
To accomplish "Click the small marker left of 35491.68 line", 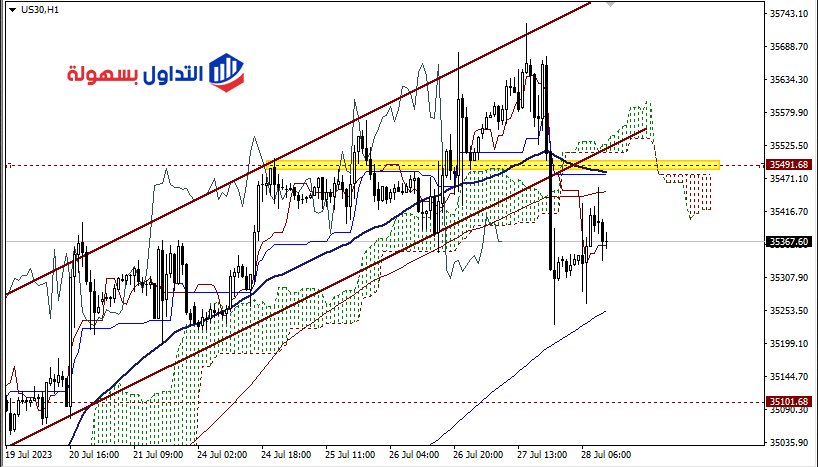I will (x=8, y=165).
